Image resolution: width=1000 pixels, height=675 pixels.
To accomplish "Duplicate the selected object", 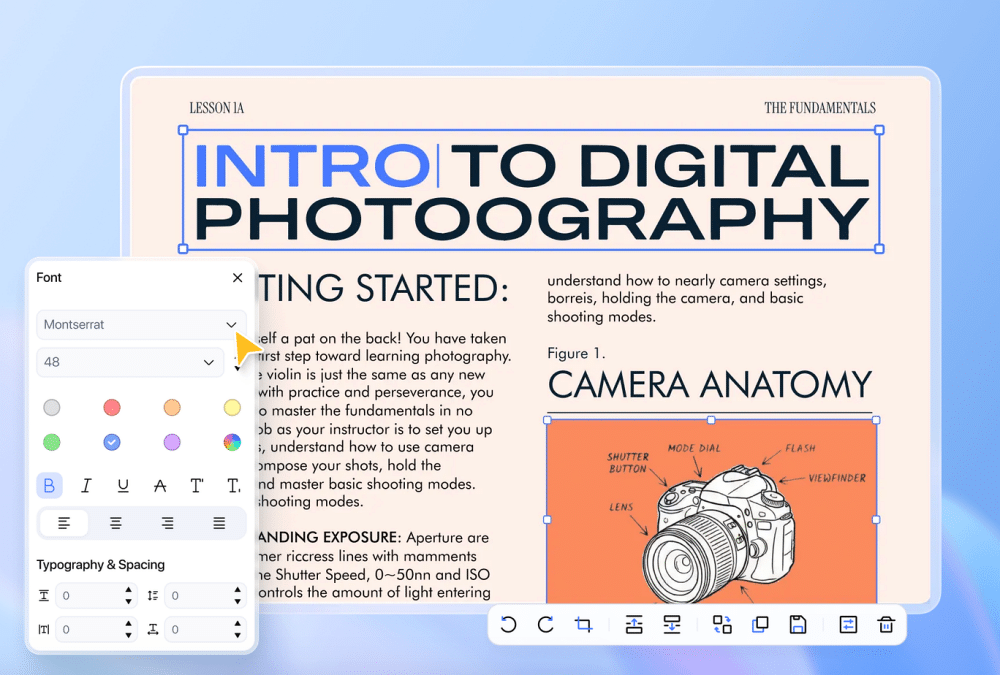I will point(760,624).
